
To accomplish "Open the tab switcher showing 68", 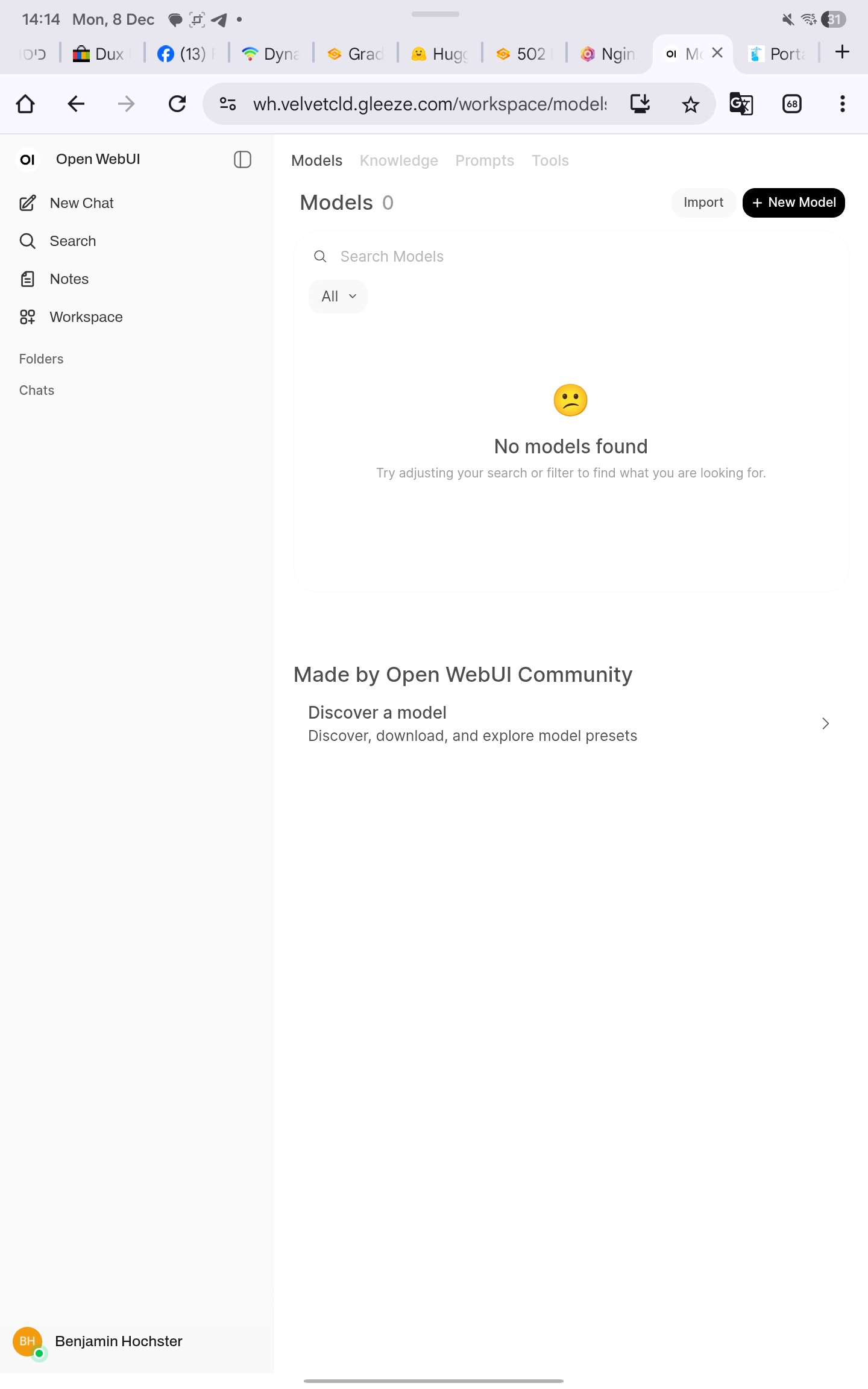I will point(791,104).
